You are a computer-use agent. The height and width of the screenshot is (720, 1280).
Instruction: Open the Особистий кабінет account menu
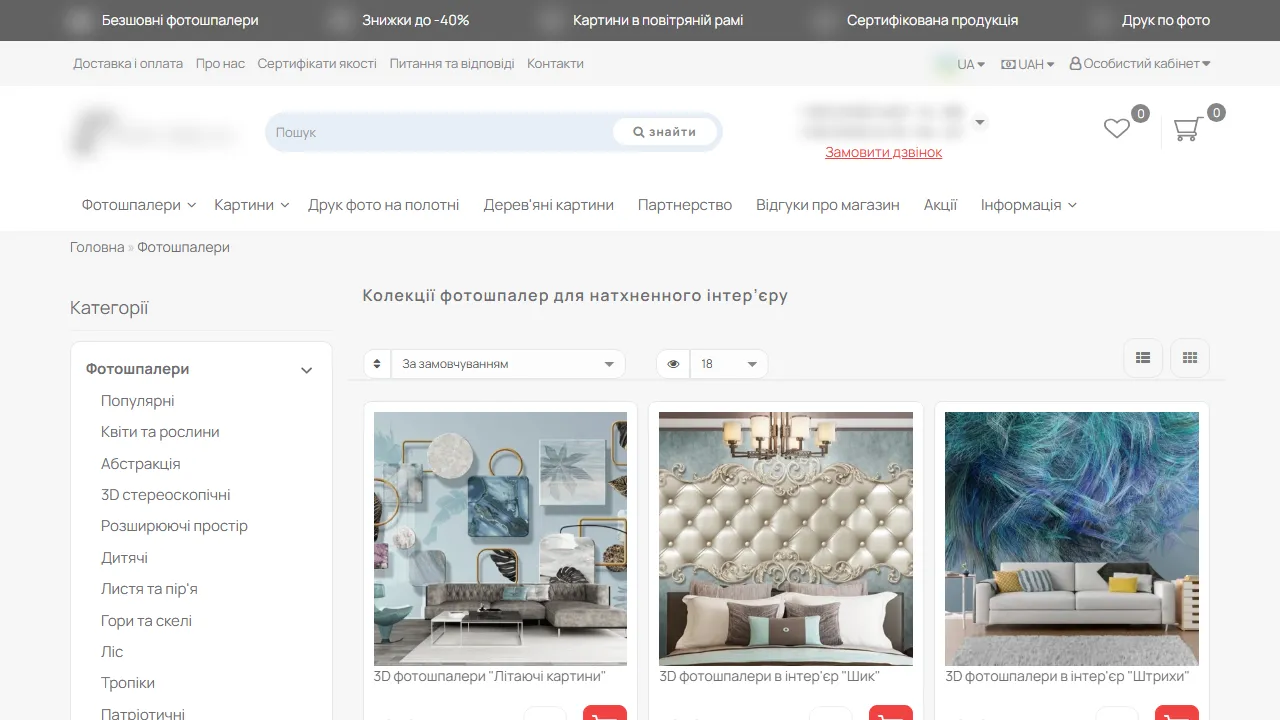click(1140, 64)
